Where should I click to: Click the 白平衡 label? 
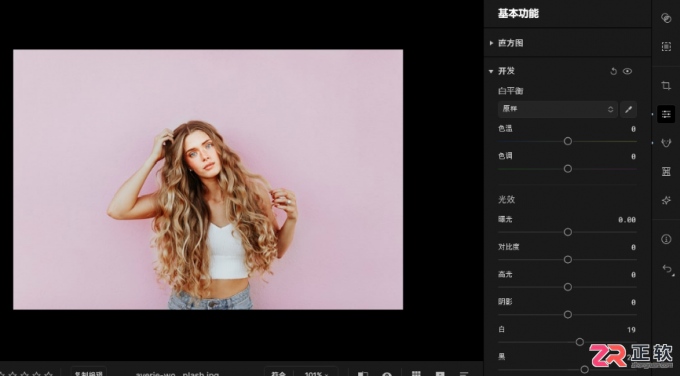510,91
